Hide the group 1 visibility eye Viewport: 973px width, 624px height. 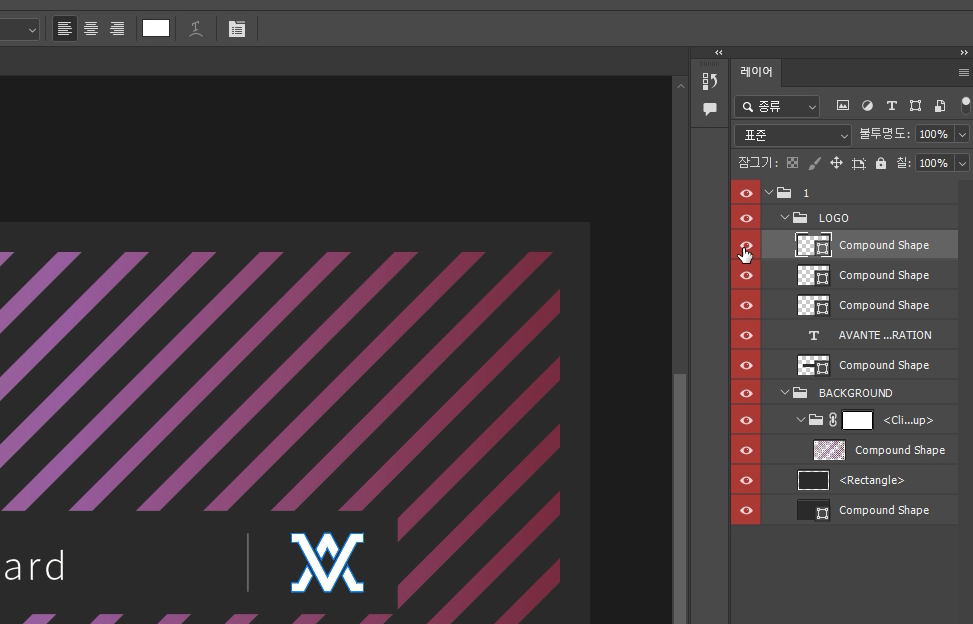[x=746, y=193]
